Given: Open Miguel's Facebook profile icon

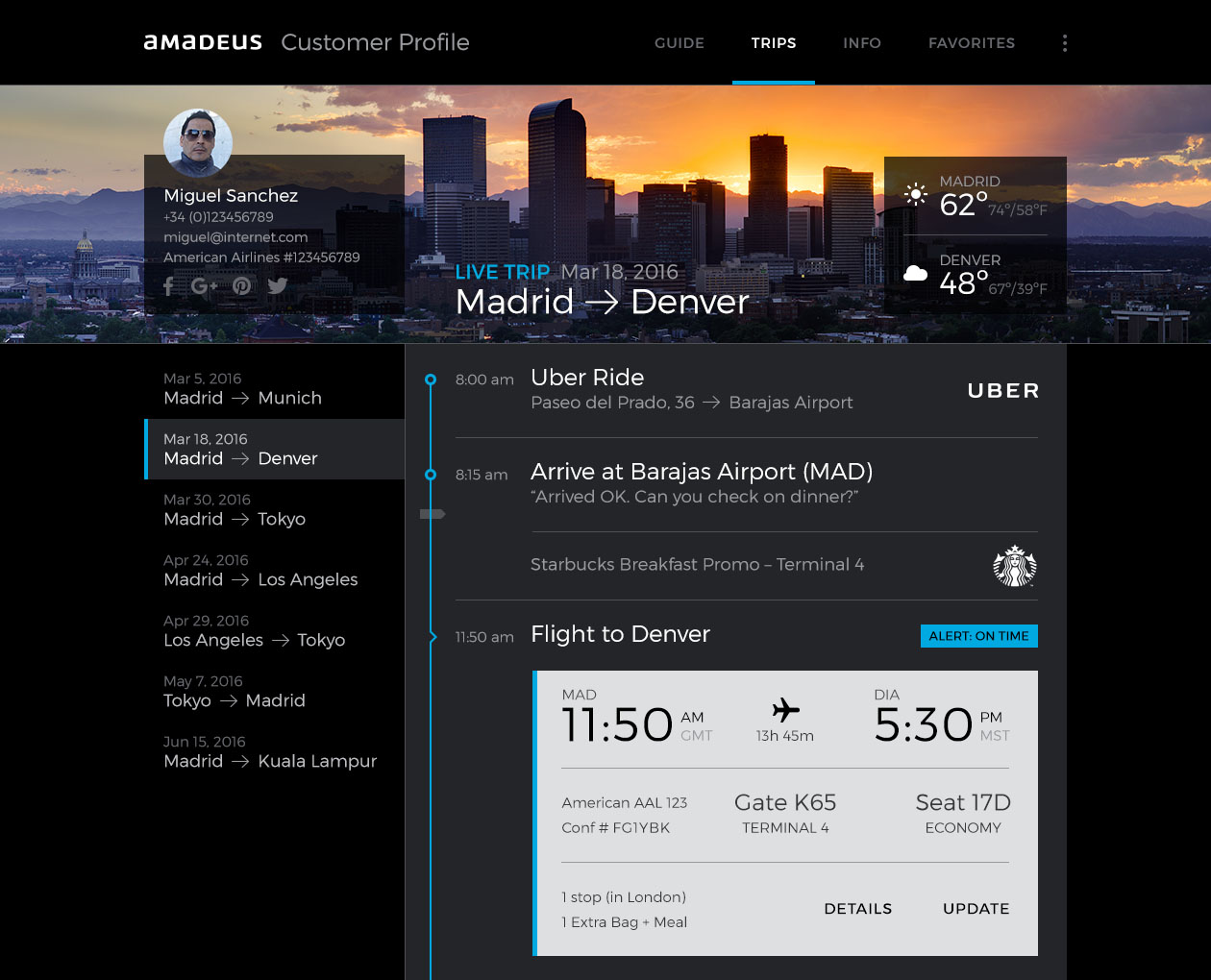Looking at the screenshot, I should click(169, 285).
